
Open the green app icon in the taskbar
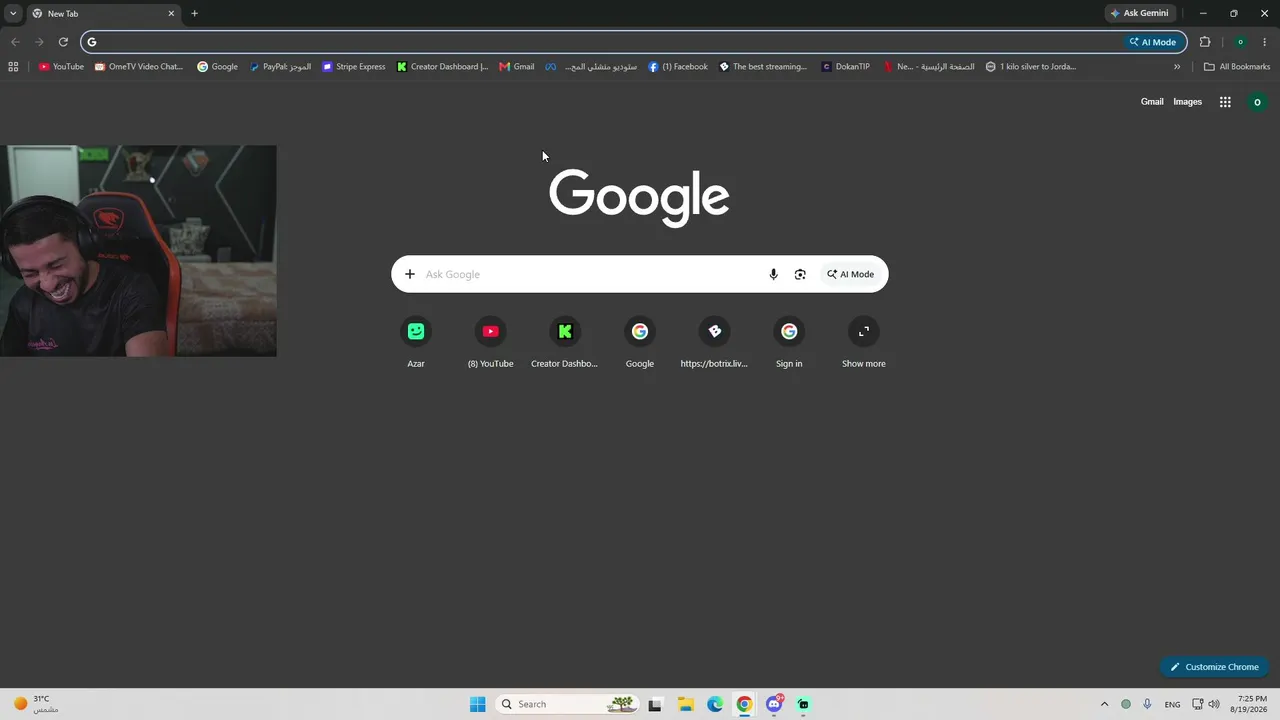click(x=803, y=704)
